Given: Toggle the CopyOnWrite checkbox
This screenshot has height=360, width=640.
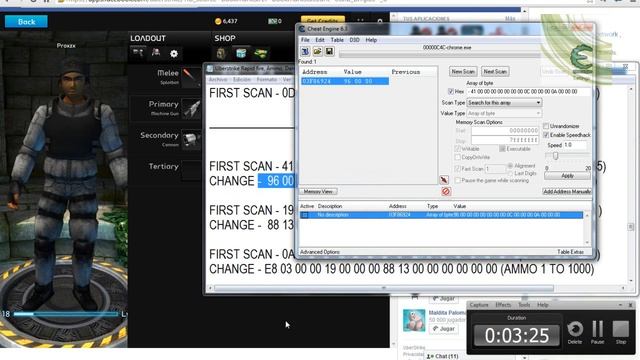Looking at the screenshot, I should [458, 157].
